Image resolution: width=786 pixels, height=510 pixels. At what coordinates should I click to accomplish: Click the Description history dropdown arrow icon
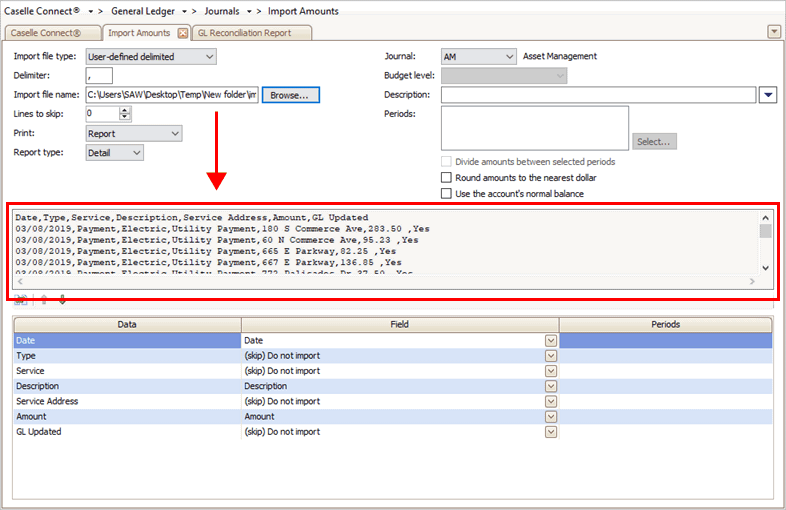(768, 95)
